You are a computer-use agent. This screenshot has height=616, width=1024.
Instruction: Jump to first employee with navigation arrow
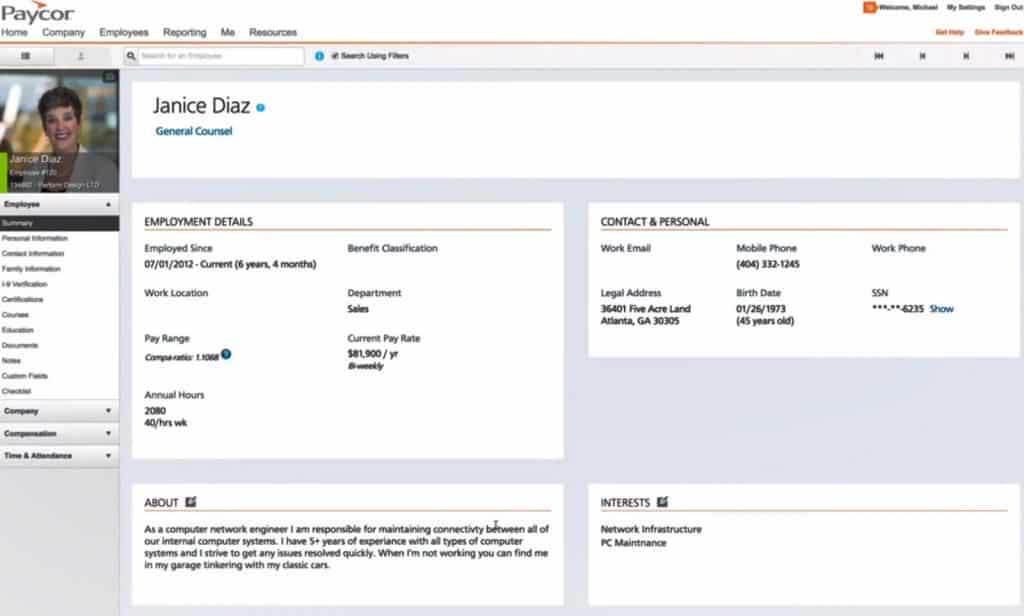tap(879, 56)
